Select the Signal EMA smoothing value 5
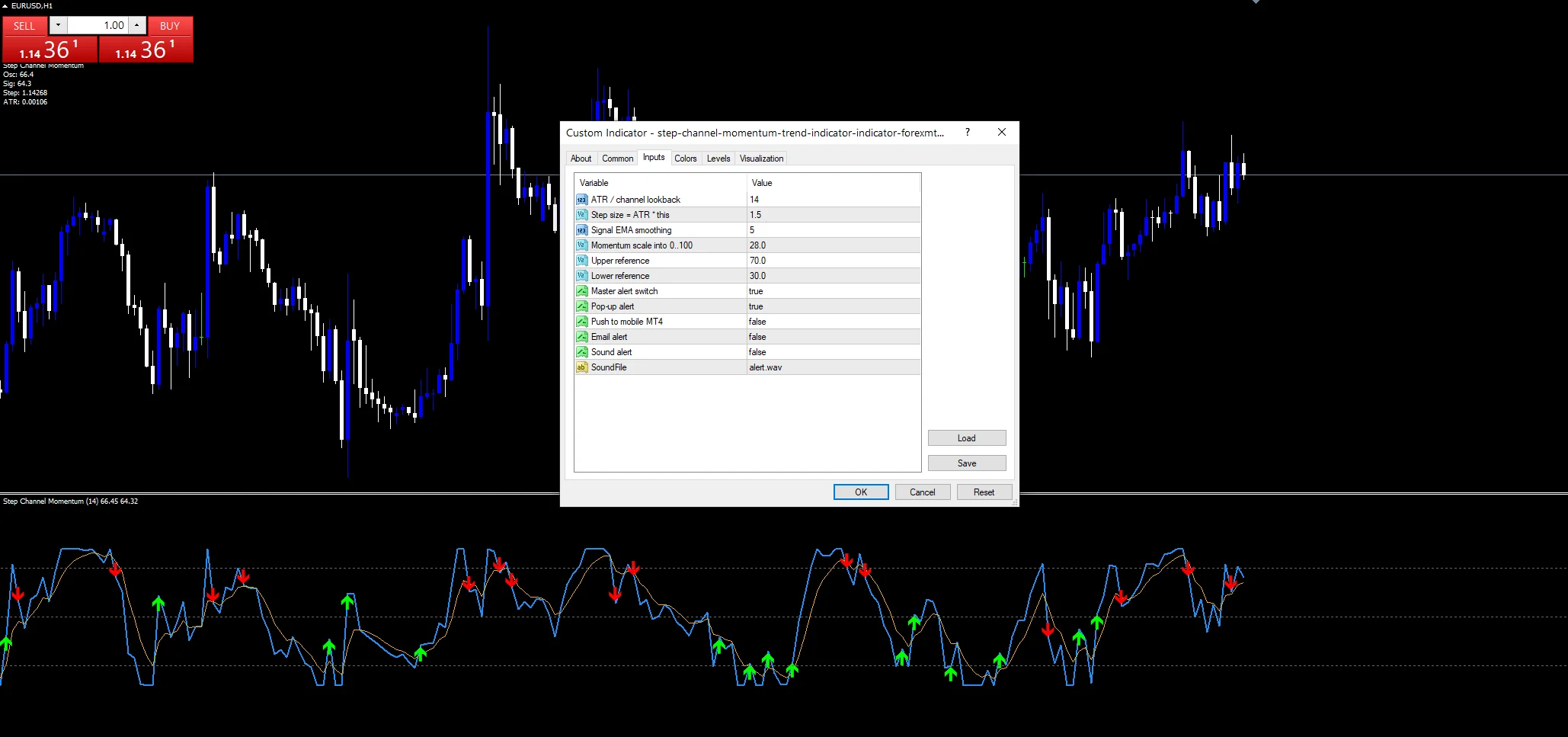The width and height of the screenshot is (1568, 737). [834, 230]
